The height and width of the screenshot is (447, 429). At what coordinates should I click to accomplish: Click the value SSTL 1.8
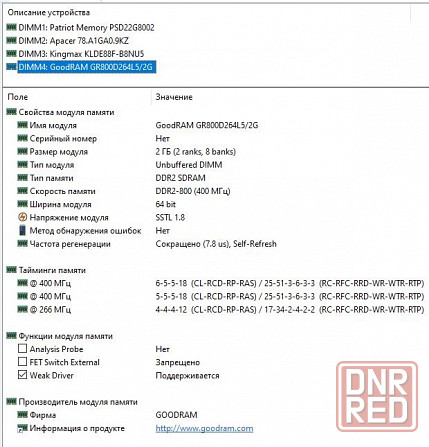(170, 217)
